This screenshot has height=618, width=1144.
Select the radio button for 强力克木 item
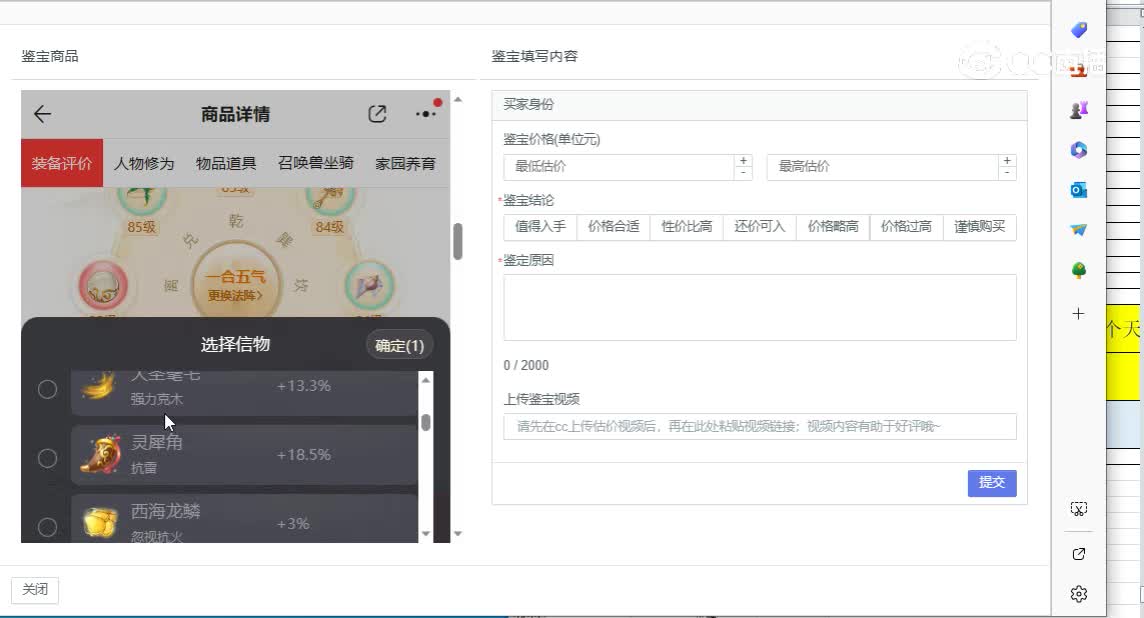click(x=47, y=389)
